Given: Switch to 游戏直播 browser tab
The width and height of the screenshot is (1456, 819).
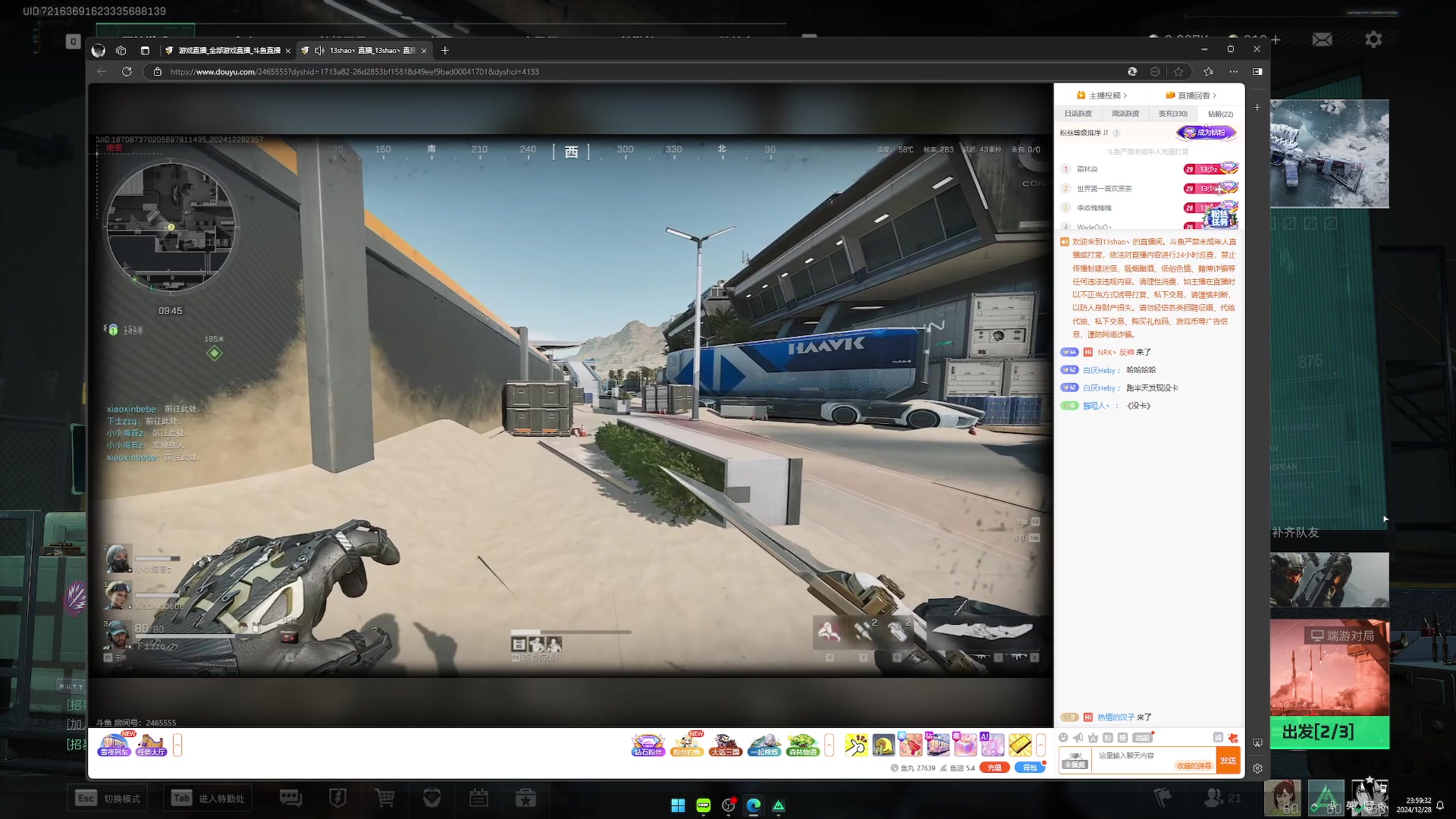Looking at the screenshot, I should [x=227, y=51].
